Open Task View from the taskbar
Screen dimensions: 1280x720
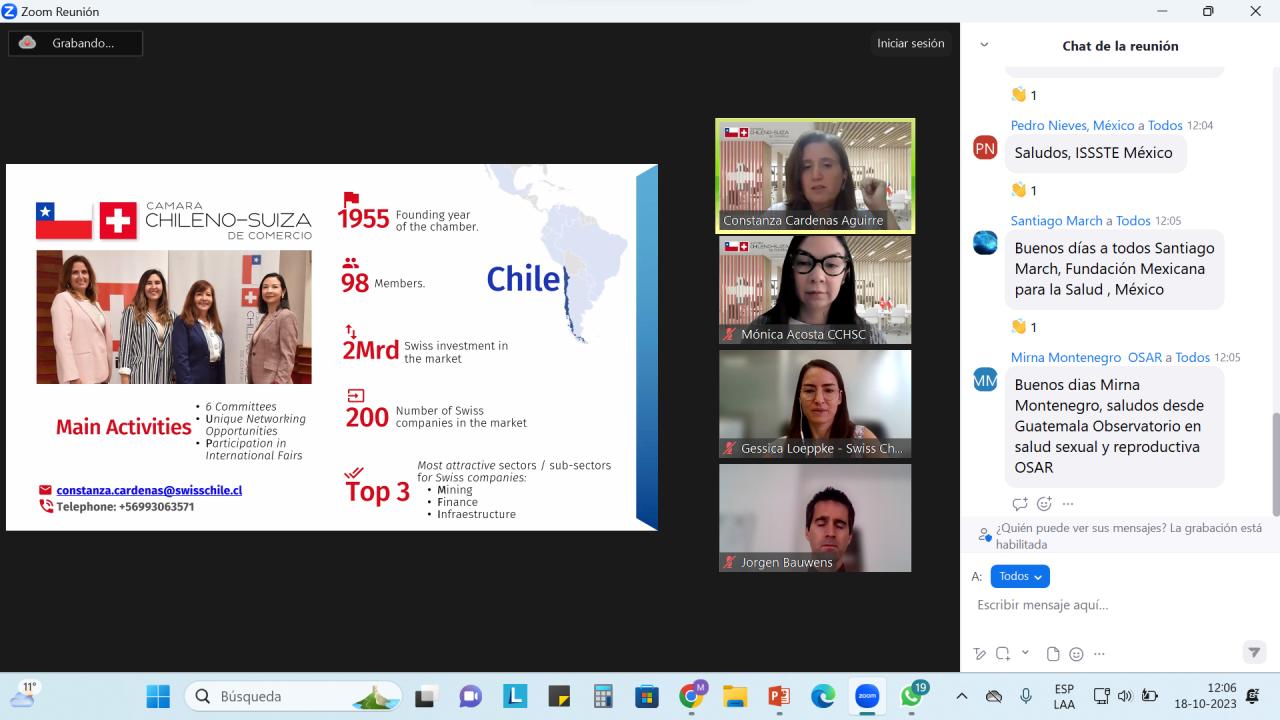[426, 696]
